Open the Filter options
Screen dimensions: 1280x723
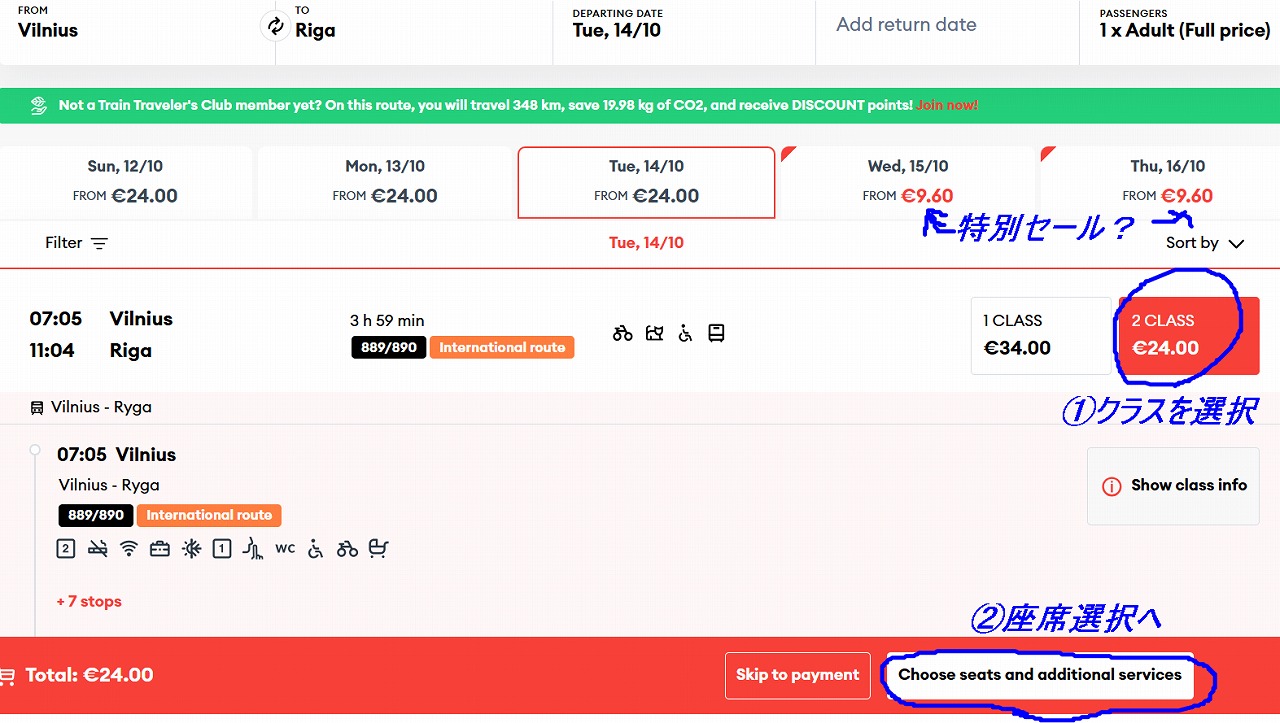coord(76,243)
